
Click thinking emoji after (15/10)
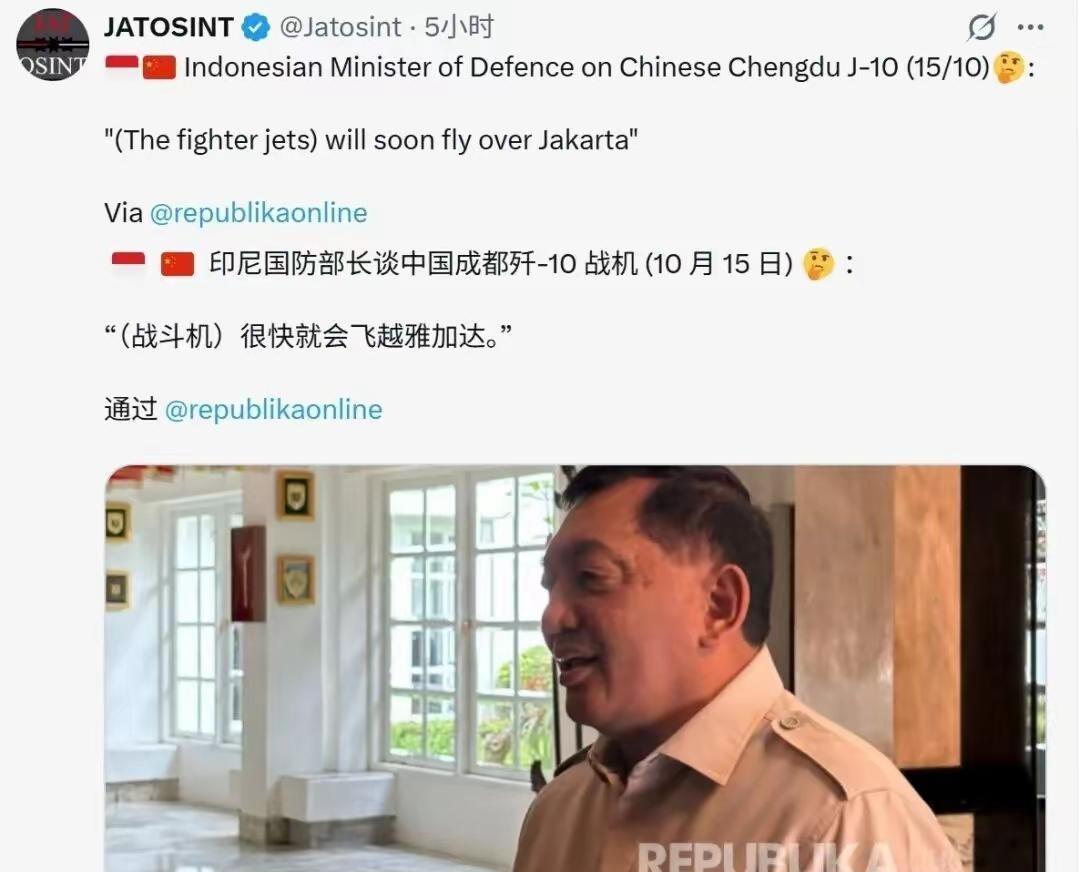click(x=1009, y=68)
